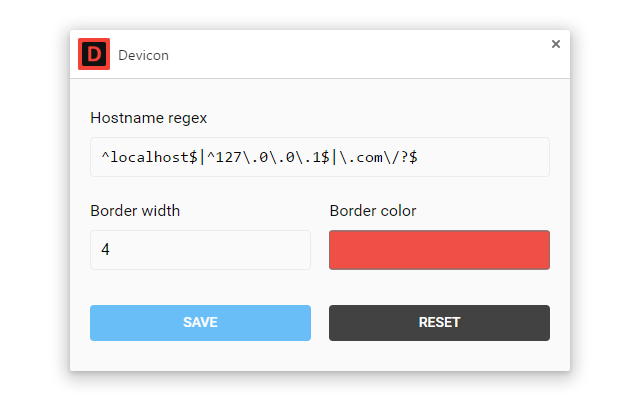Click the field containing the ^localhost$ pattern
The image size is (640, 400).
pyautogui.click(x=320, y=157)
